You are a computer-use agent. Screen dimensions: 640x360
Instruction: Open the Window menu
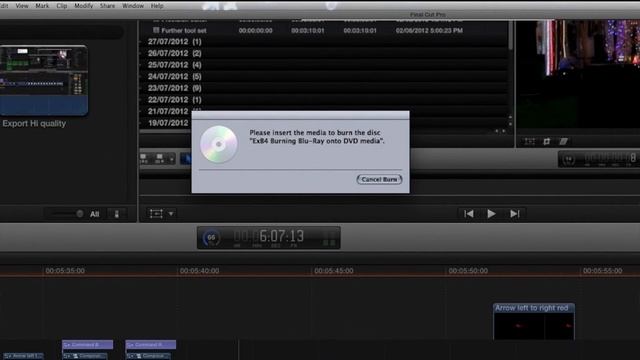pos(133,6)
